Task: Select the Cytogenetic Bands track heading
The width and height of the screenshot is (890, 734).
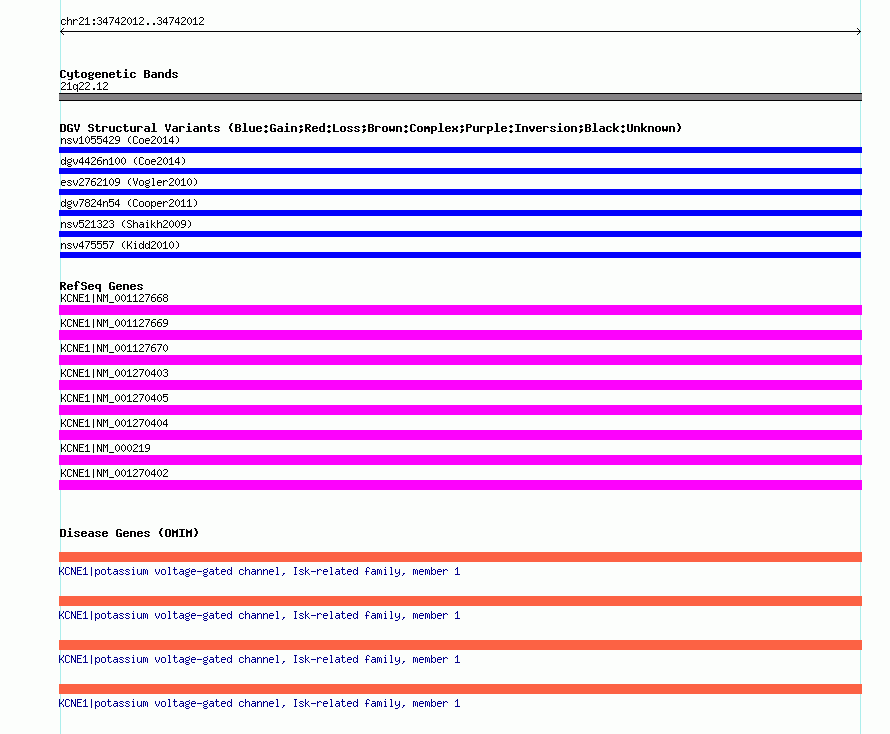Action: click(119, 74)
